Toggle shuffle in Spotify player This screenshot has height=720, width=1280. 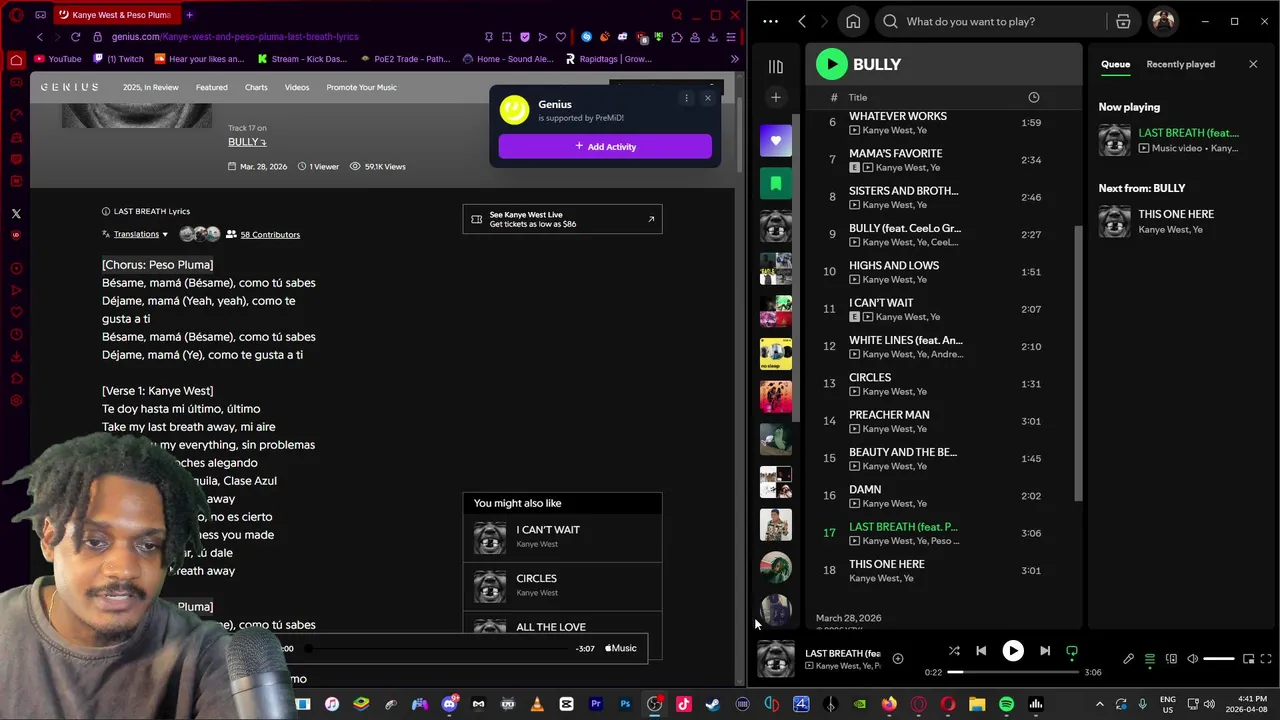point(954,651)
